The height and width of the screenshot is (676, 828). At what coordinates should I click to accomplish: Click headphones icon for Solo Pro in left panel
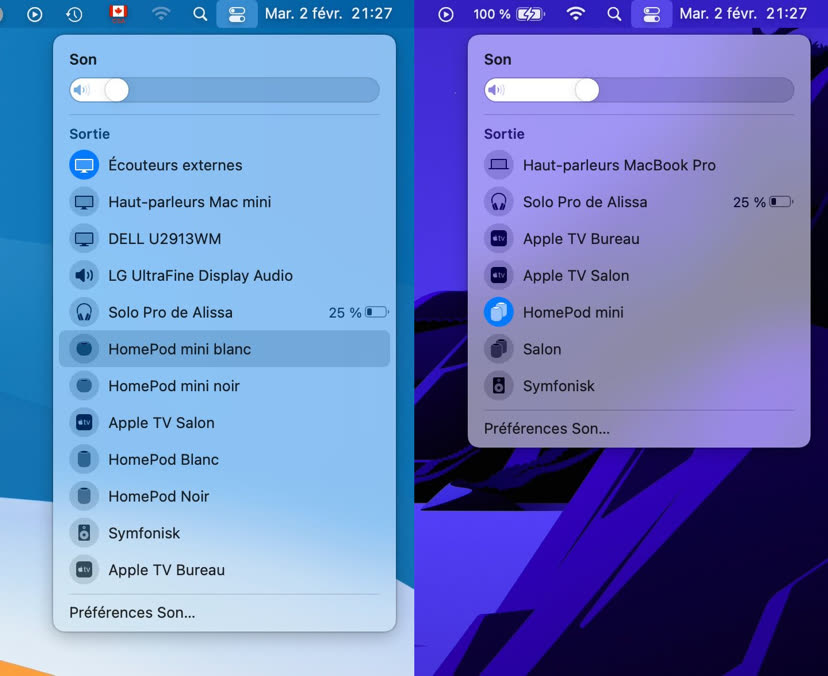pos(84,313)
